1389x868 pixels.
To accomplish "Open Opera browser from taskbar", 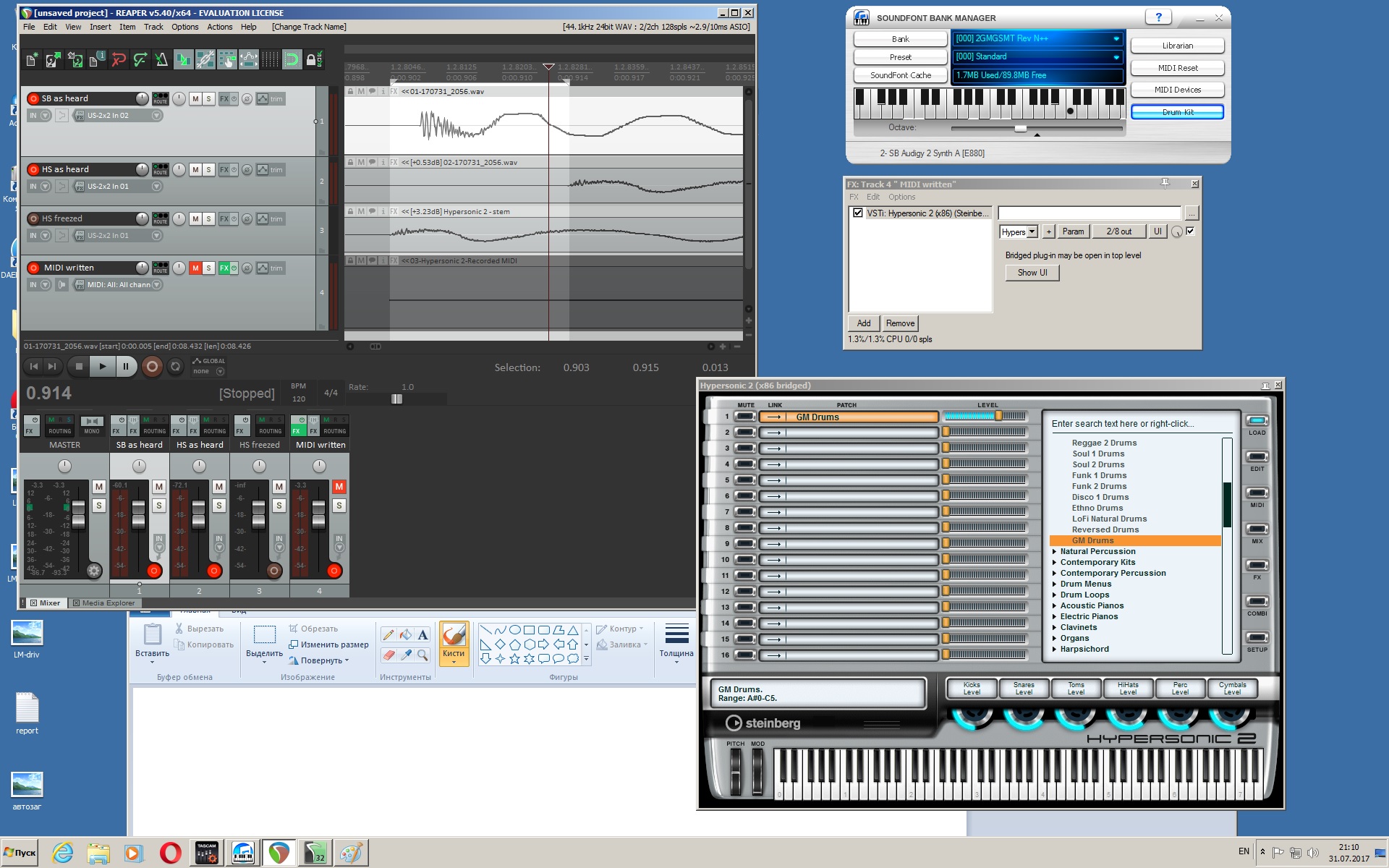I will click(x=170, y=853).
